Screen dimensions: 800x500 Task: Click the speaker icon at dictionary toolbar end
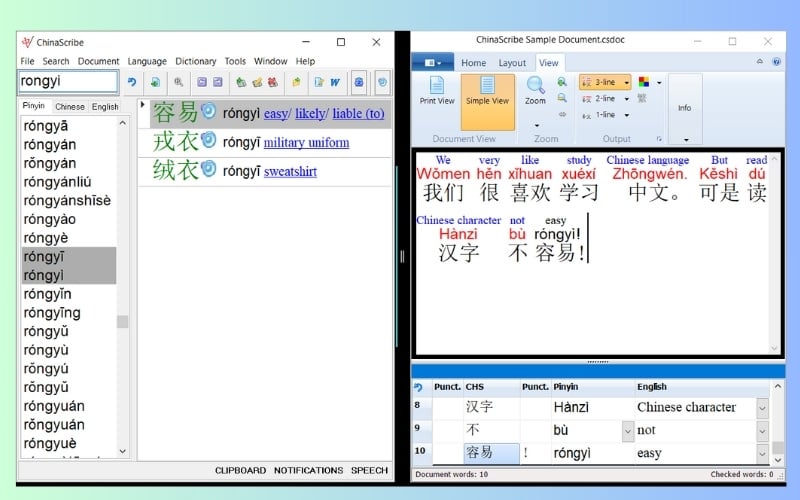coord(382,82)
